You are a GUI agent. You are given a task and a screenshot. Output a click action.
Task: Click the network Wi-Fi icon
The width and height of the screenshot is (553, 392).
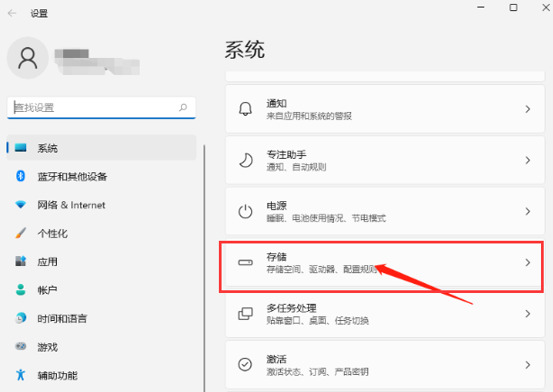[x=20, y=204]
